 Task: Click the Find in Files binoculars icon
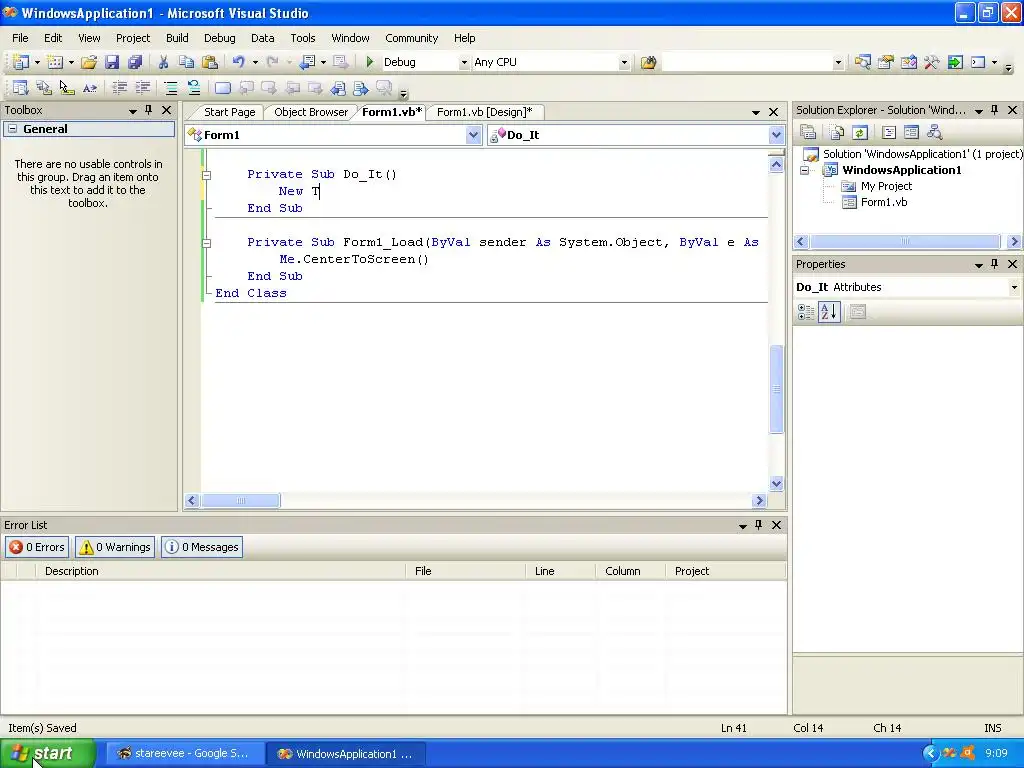pos(648,62)
